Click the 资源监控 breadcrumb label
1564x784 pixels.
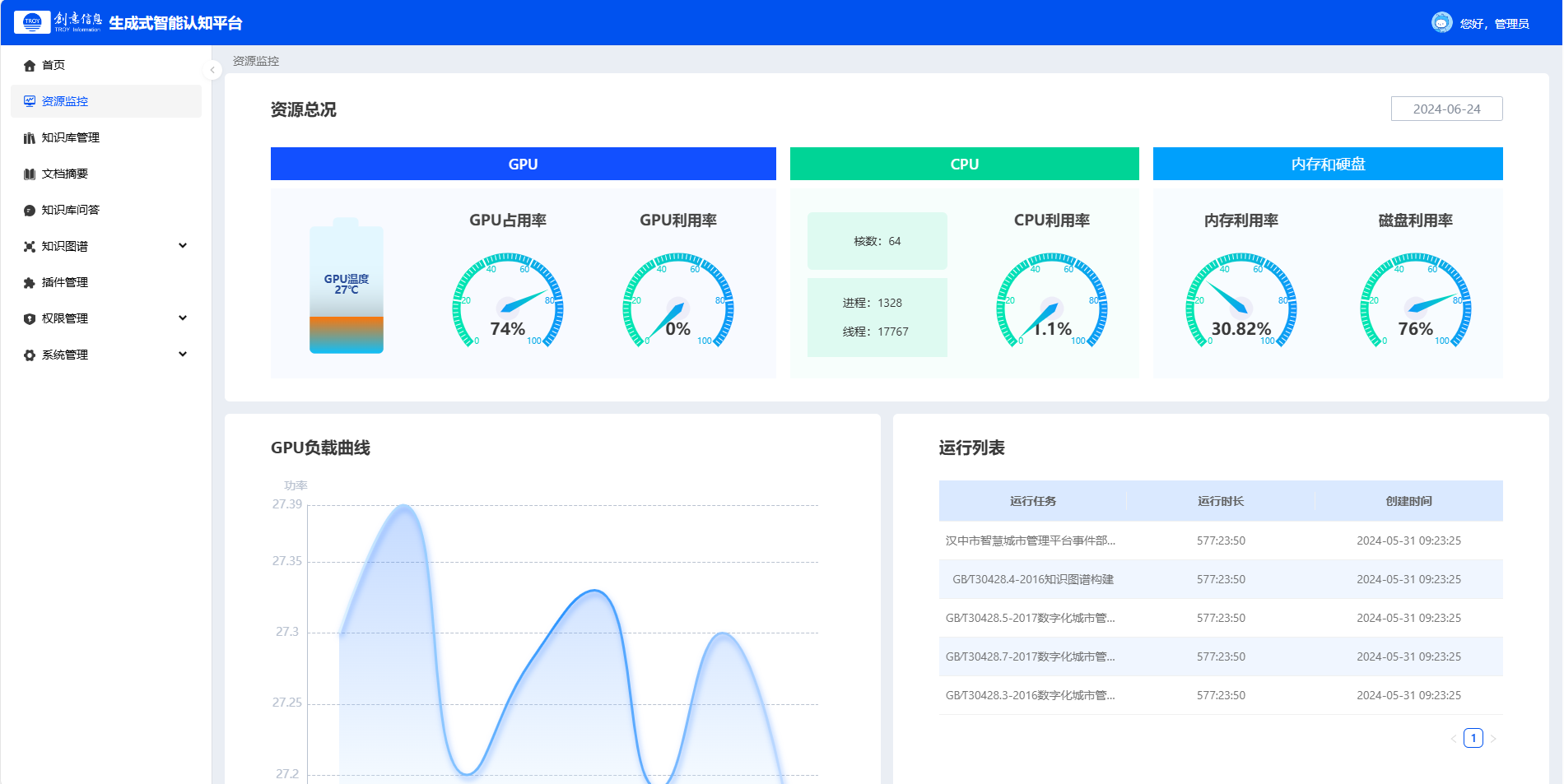[x=256, y=61]
